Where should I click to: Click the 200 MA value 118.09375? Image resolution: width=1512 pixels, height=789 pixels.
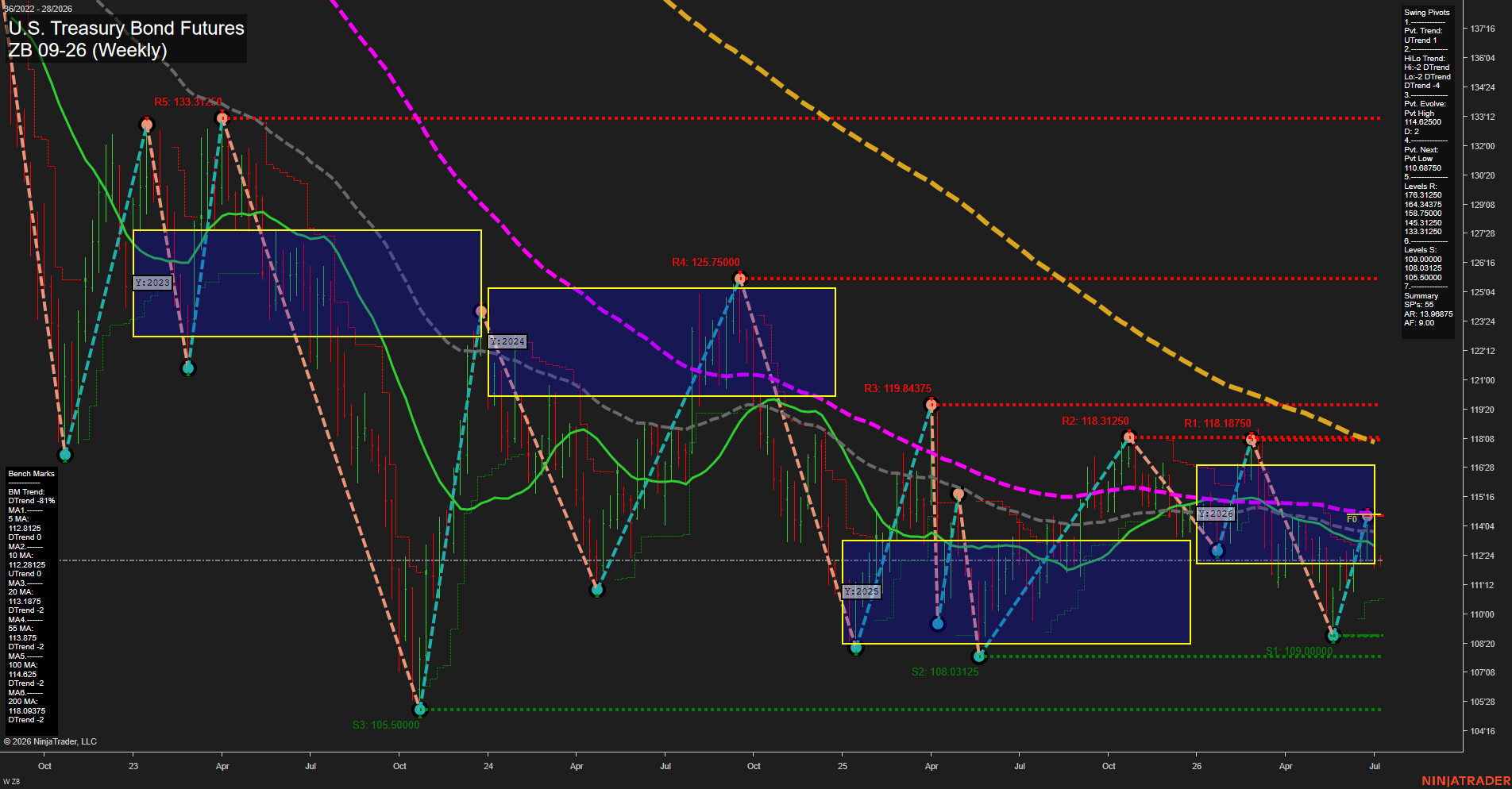coord(26,711)
